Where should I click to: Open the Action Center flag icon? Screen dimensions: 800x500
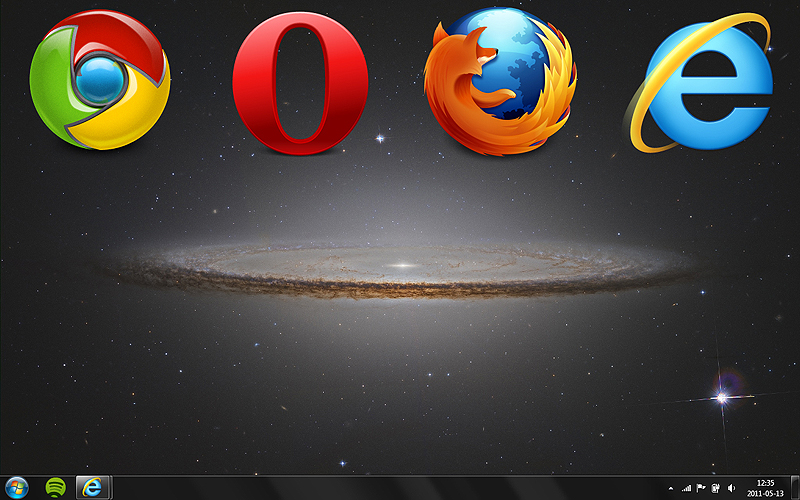(x=701, y=489)
